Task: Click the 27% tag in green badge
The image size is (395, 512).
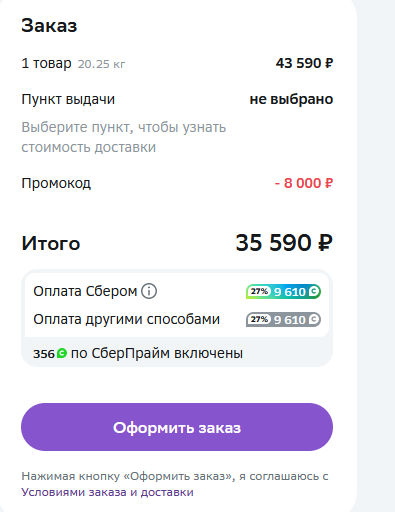Action: pyautogui.click(x=259, y=291)
